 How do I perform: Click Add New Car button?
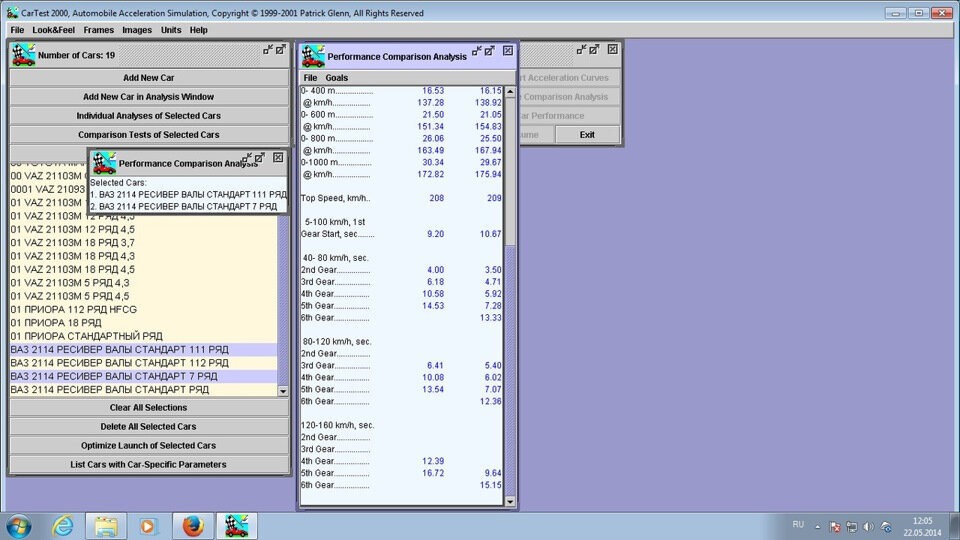click(x=149, y=78)
